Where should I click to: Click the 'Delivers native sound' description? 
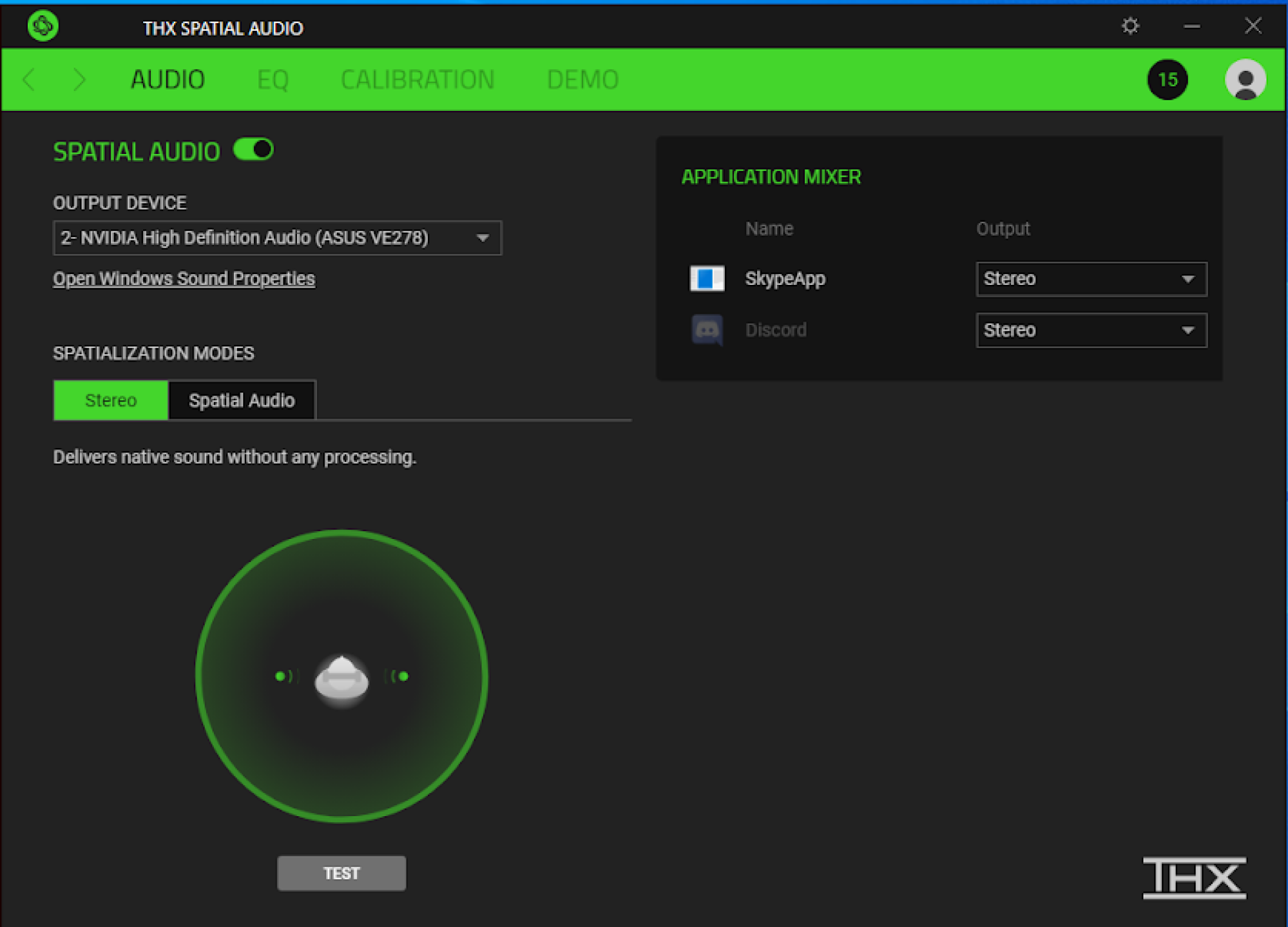click(235, 457)
